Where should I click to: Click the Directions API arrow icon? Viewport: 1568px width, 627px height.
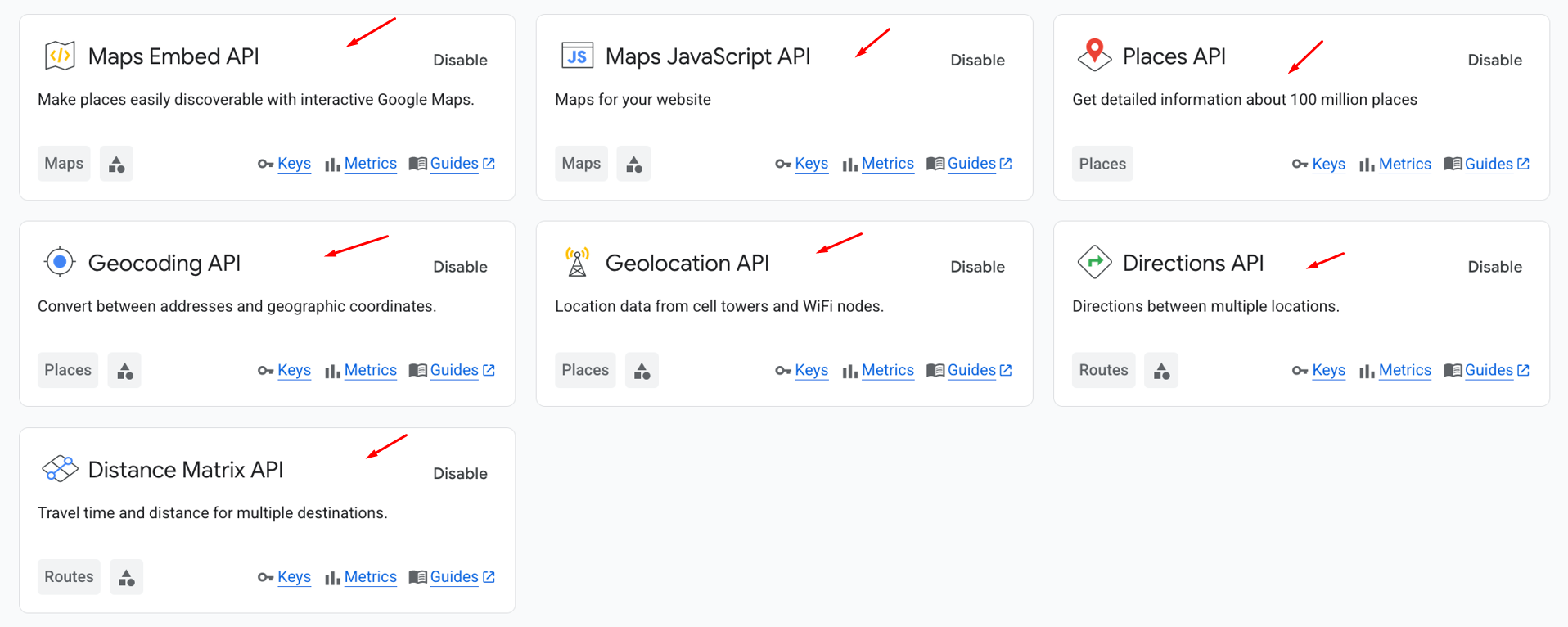click(1094, 262)
